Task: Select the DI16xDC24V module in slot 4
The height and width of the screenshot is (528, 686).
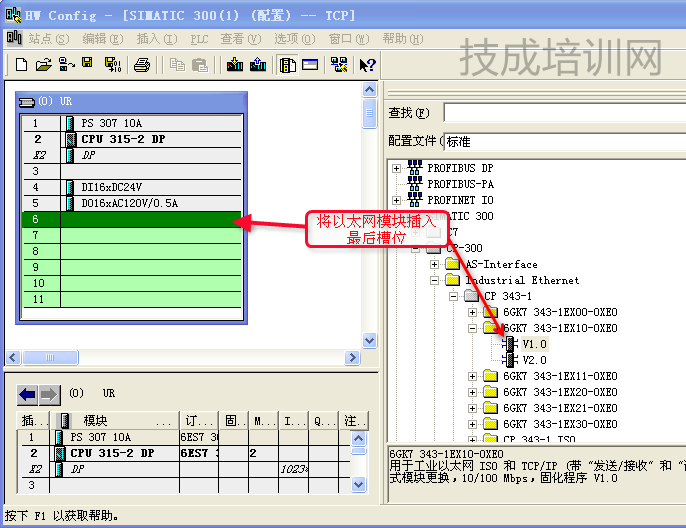Action: [132, 187]
